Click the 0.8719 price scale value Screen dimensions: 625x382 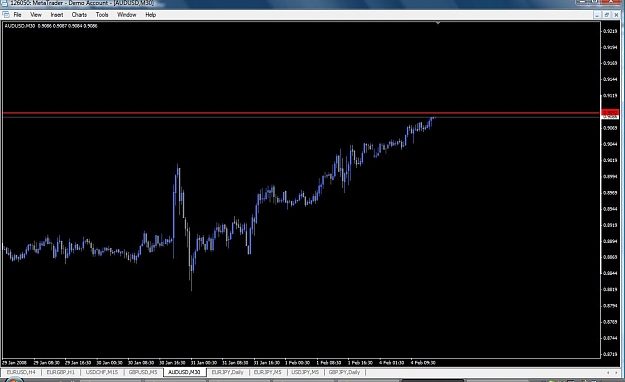point(610,354)
